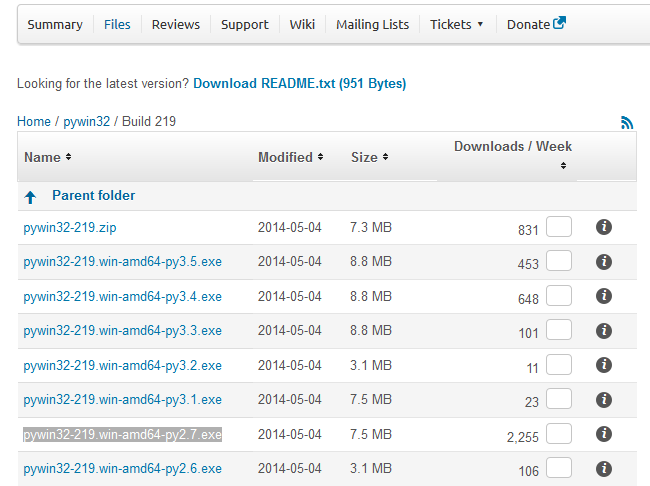Click the modified date of pywin32-219.zip

[x=289, y=227]
